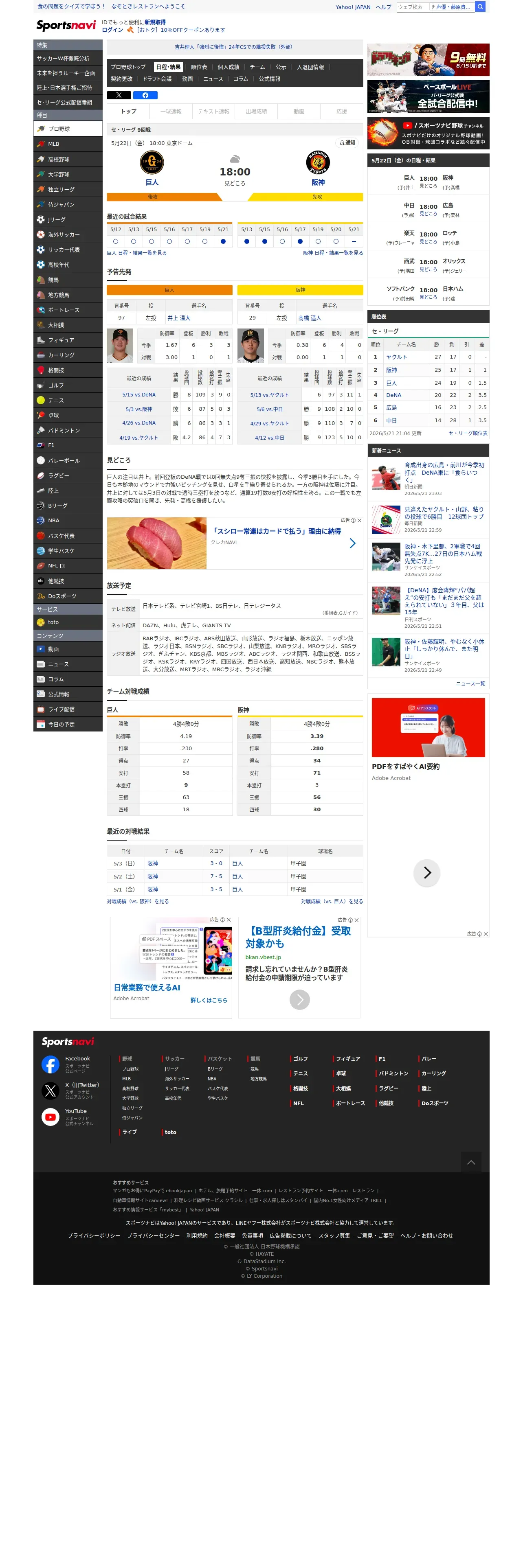
Task: Open the footer Facebook round icon
Action: point(51,1064)
